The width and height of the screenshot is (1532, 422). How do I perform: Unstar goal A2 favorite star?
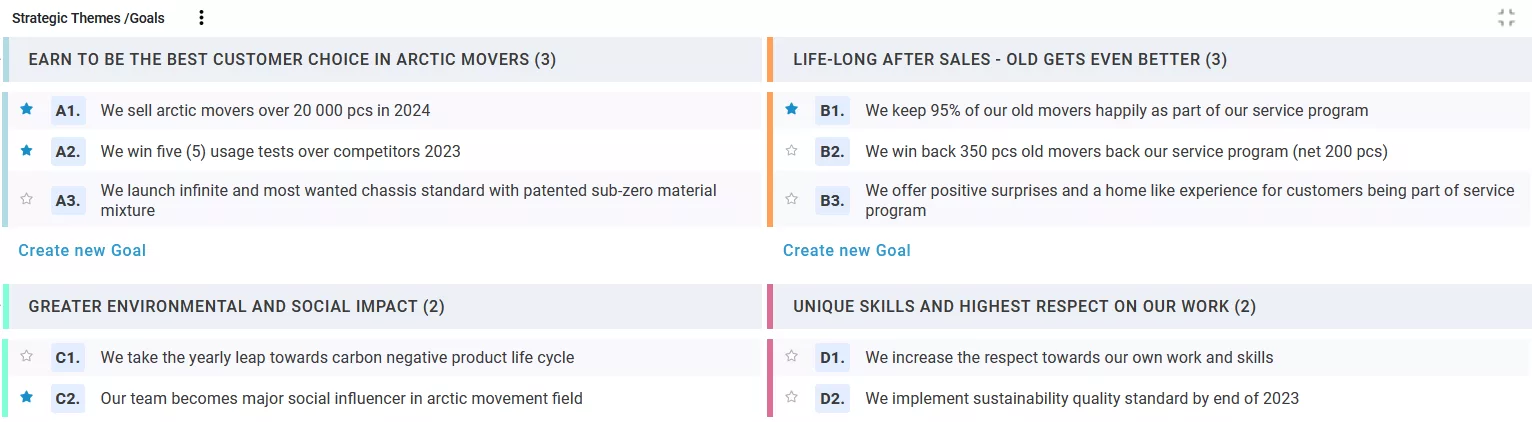point(27,150)
